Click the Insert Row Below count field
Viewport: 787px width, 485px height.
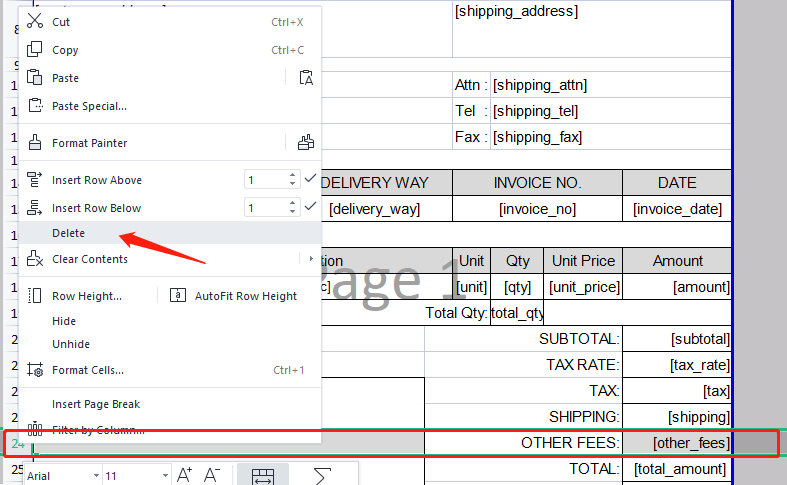[x=264, y=208]
